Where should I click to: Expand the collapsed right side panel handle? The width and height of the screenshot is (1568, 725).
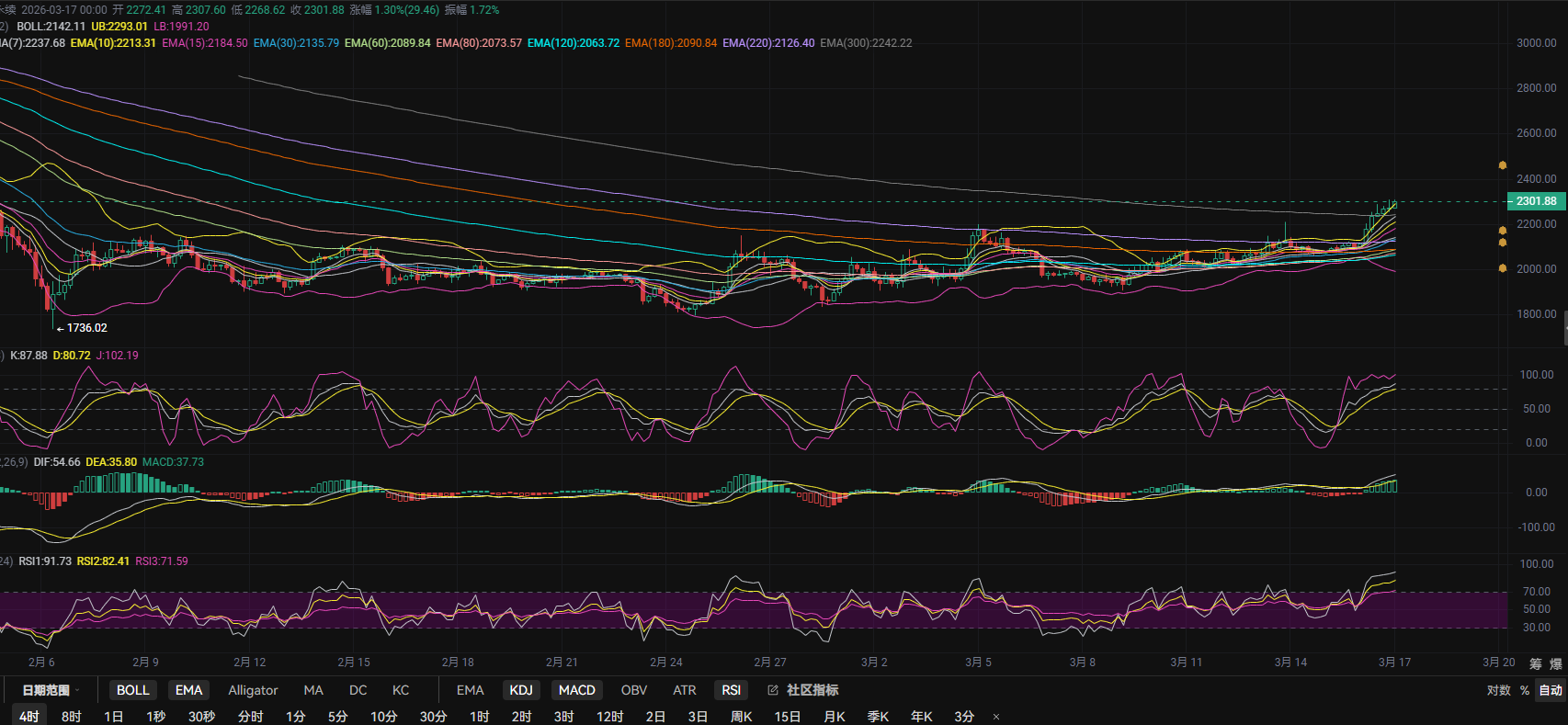pyautogui.click(x=1564, y=330)
